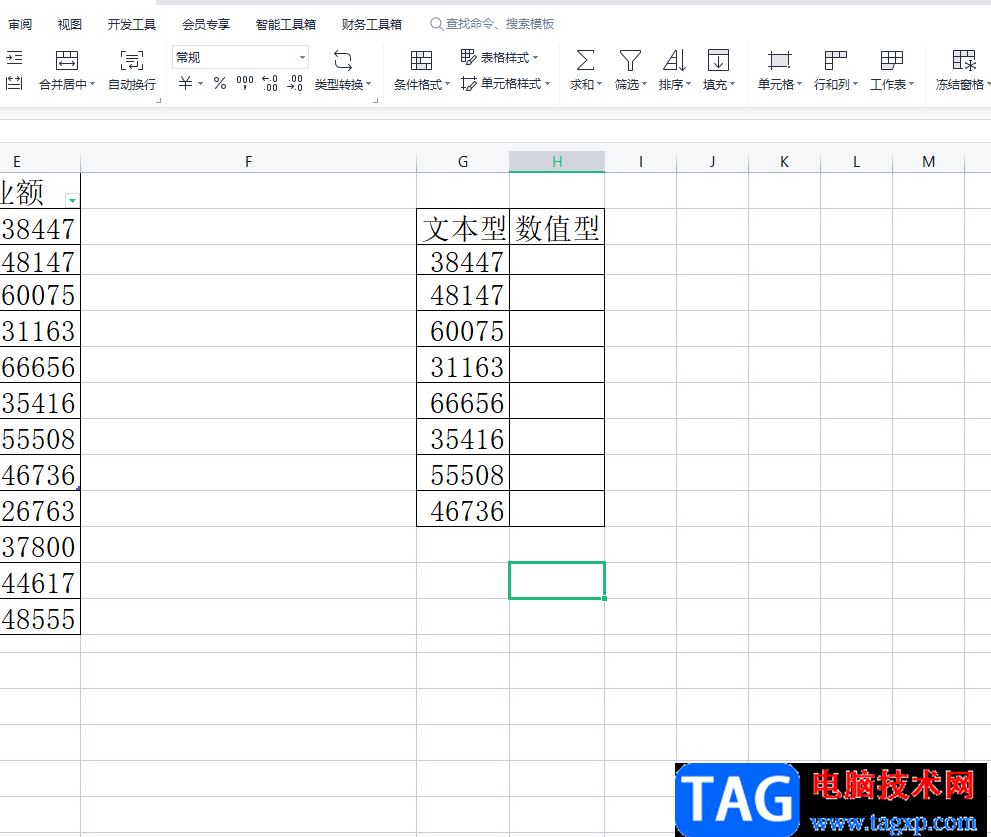The width and height of the screenshot is (991, 837).
Task: Expand Filter dropdown arrow
Action: pyautogui.click(x=644, y=84)
